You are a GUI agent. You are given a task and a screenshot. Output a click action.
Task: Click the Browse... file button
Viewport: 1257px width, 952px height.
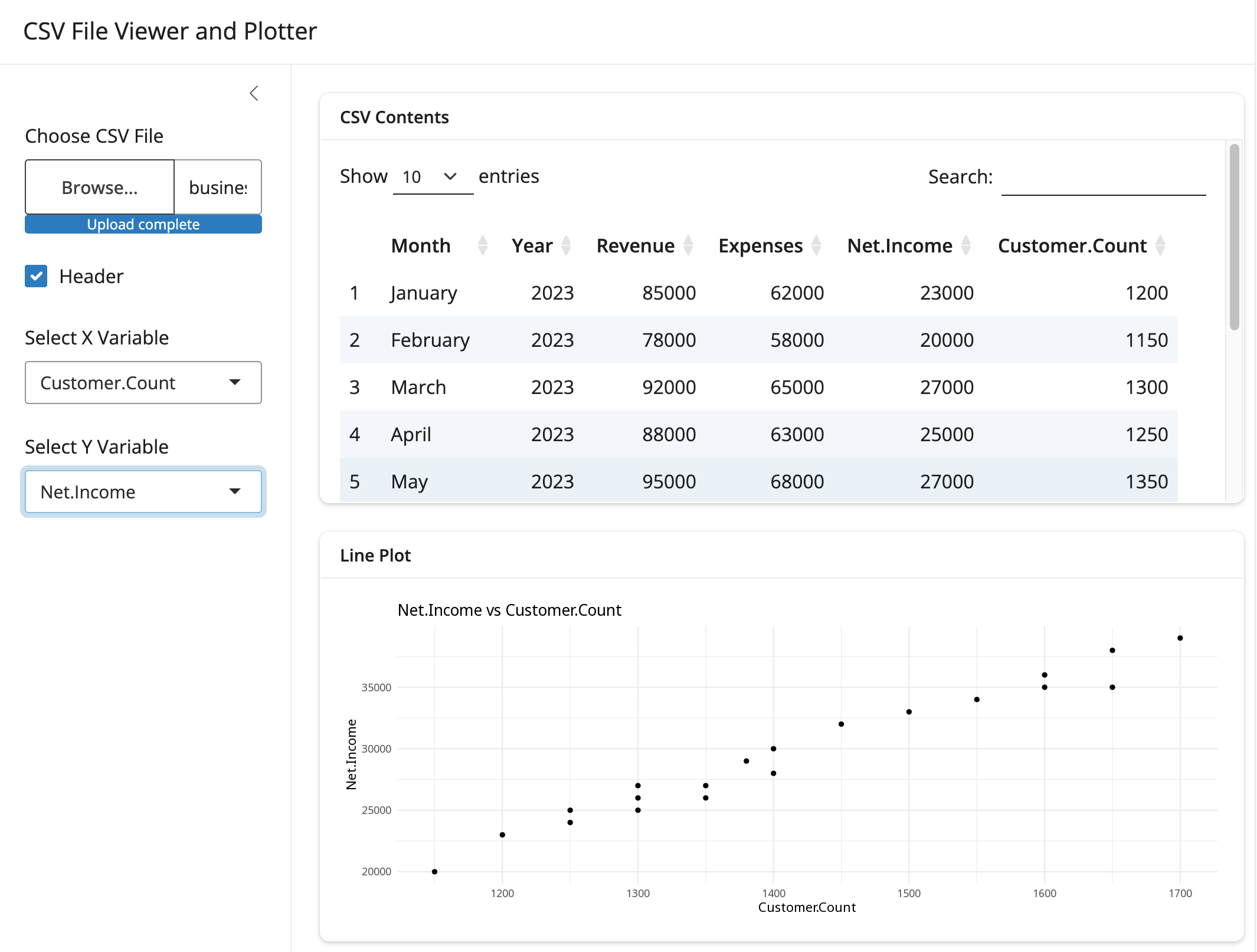(x=100, y=188)
